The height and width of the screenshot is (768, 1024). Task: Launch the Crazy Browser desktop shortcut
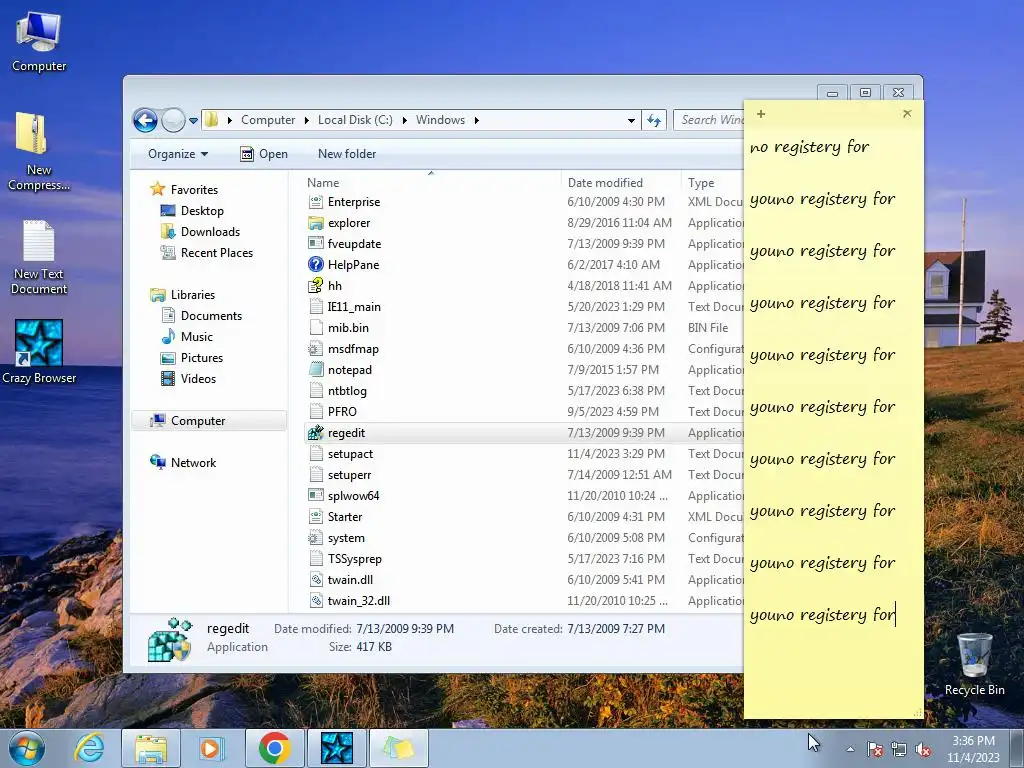39,351
